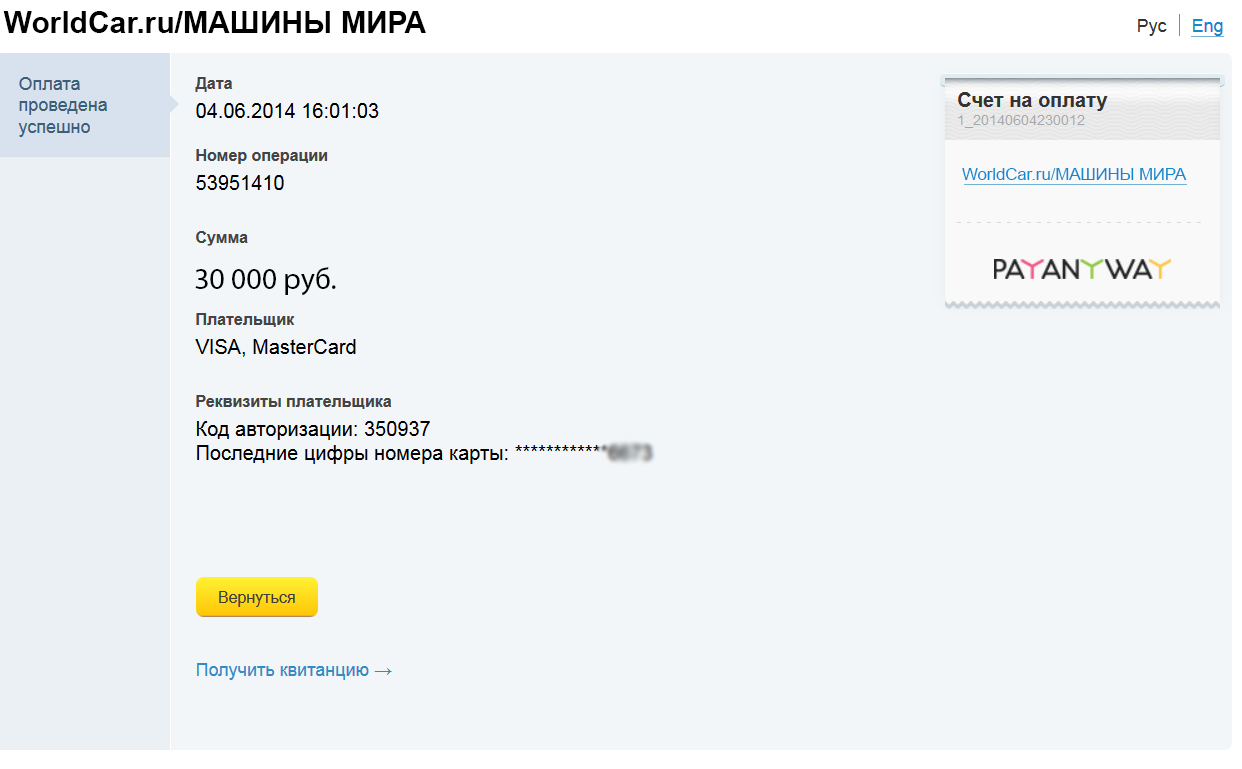Click the payer value VISA, MasterCard
Viewport: 1242px width, 769px height.
coord(276,348)
